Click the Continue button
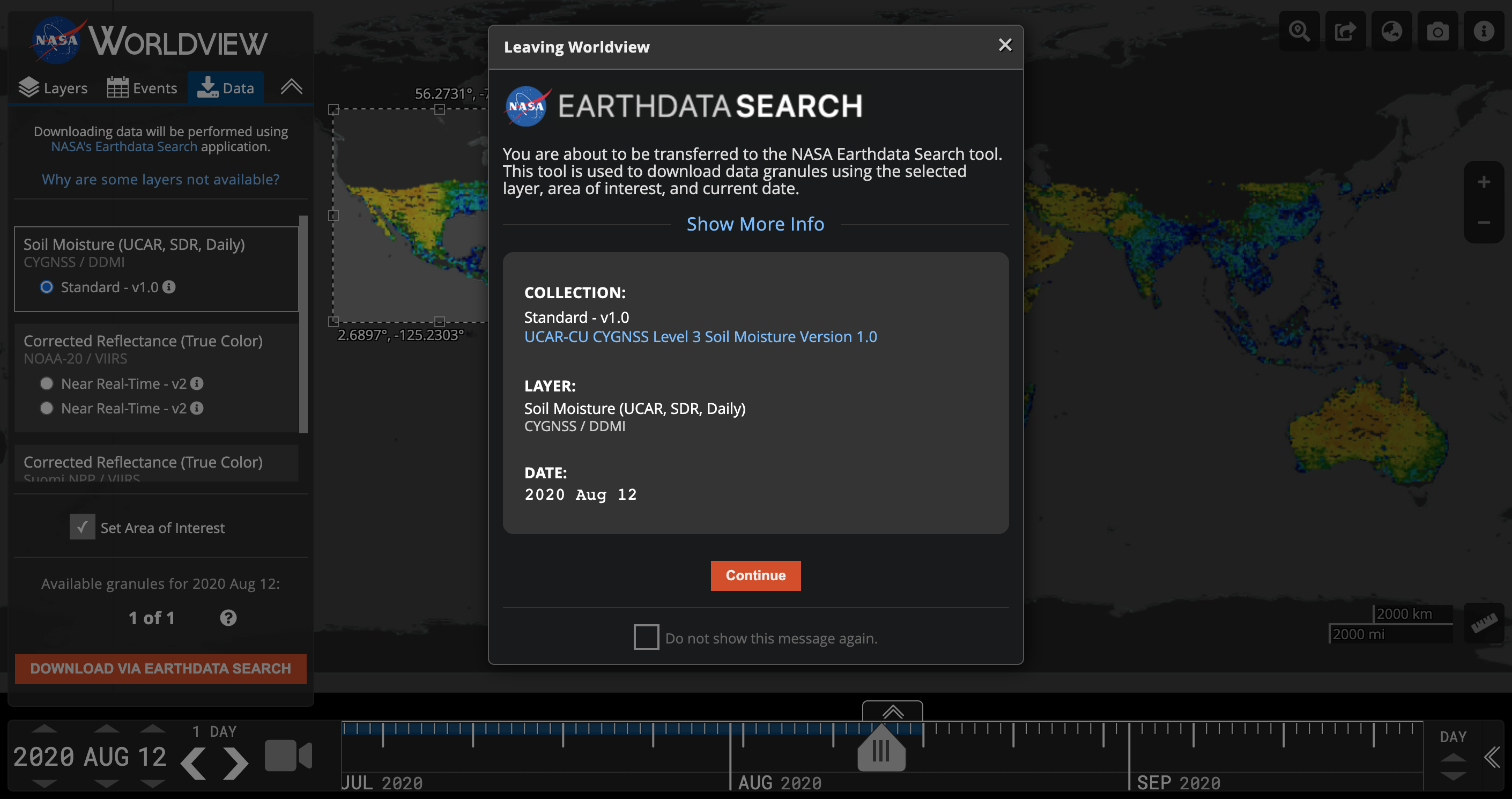1512x799 pixels. (755, 575)
